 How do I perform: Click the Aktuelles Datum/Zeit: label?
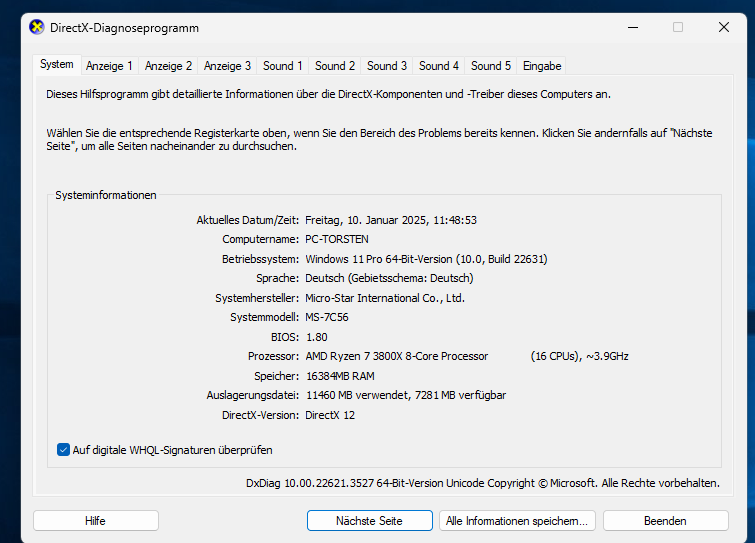pos(248,220)
